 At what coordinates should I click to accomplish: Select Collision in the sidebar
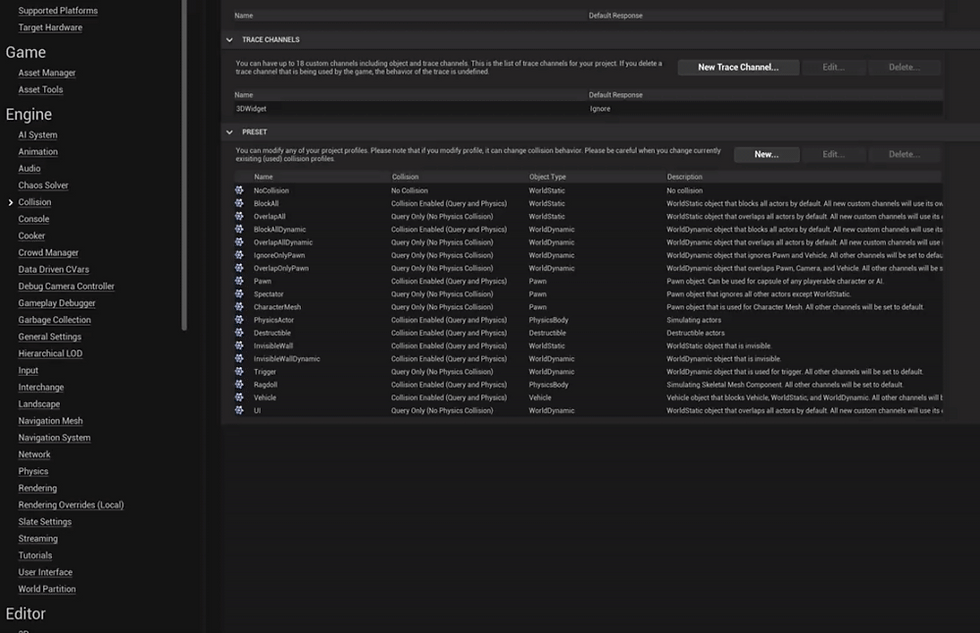tap(35, 202)
